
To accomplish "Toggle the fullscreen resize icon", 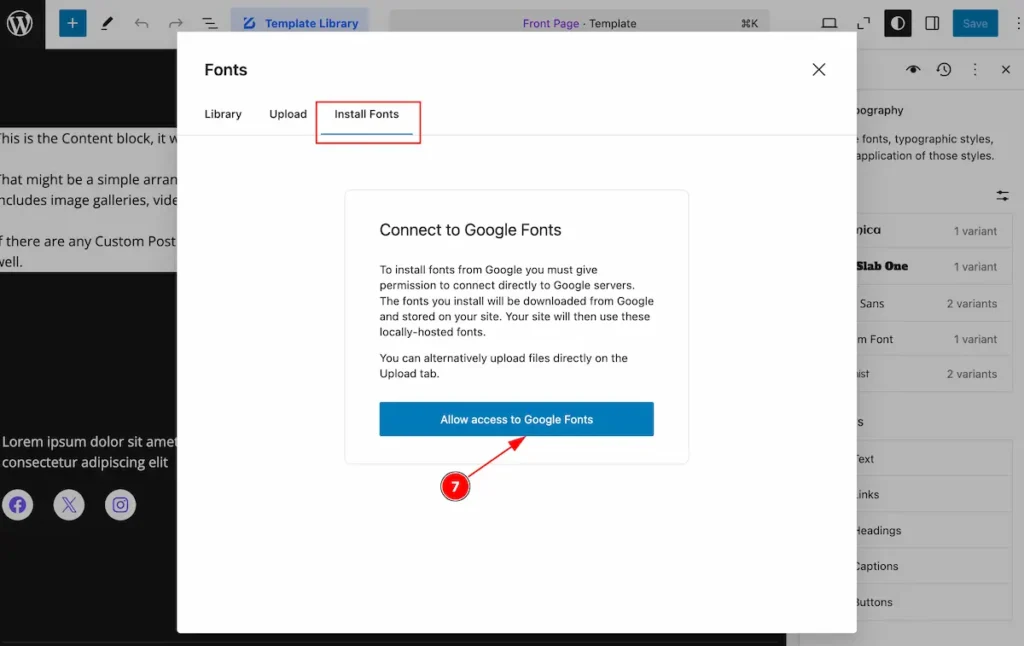I will pyautogui.click(x=863, y=24).
